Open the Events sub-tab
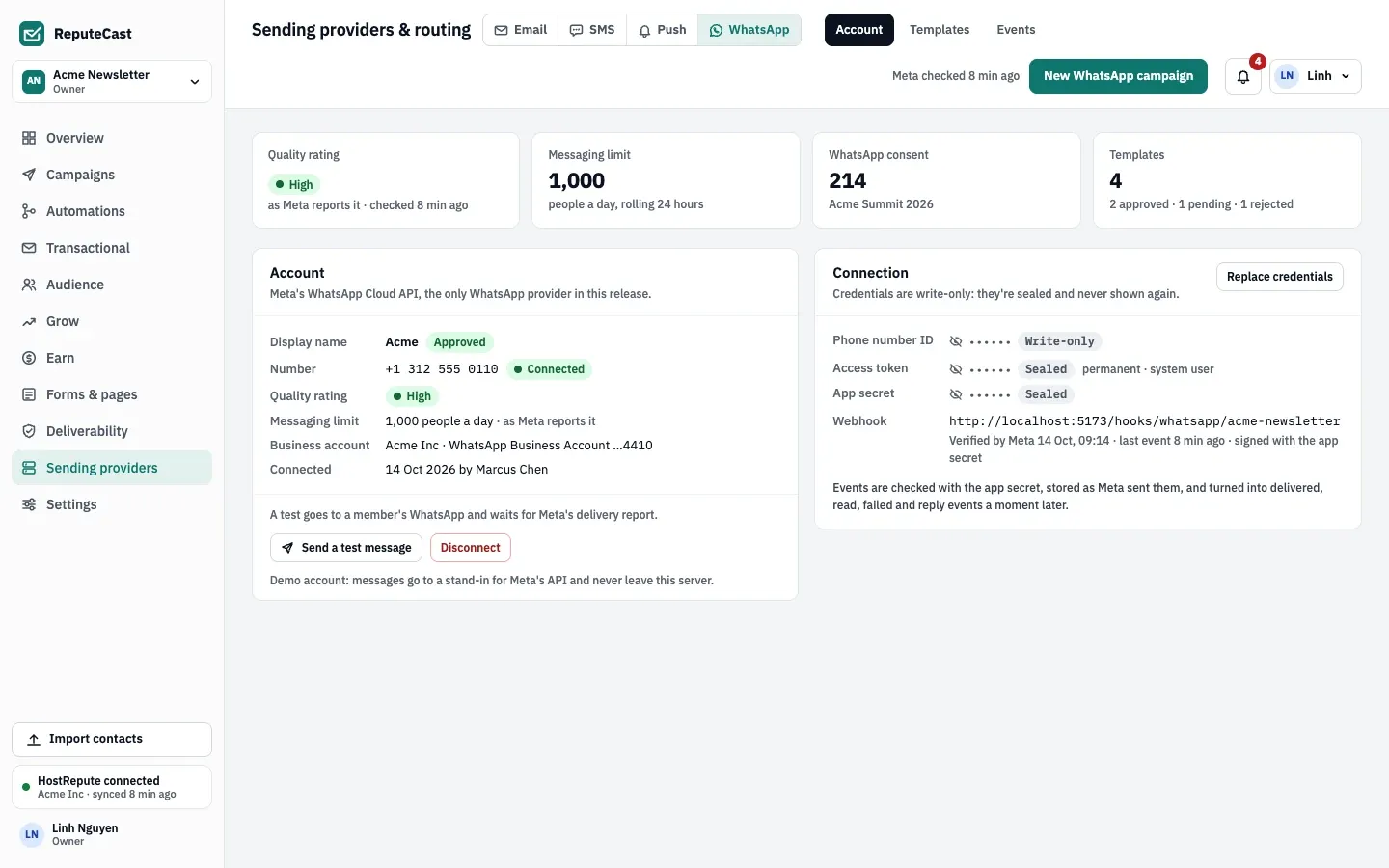This screenshot has width=1389, height=868. (1016, 30)
